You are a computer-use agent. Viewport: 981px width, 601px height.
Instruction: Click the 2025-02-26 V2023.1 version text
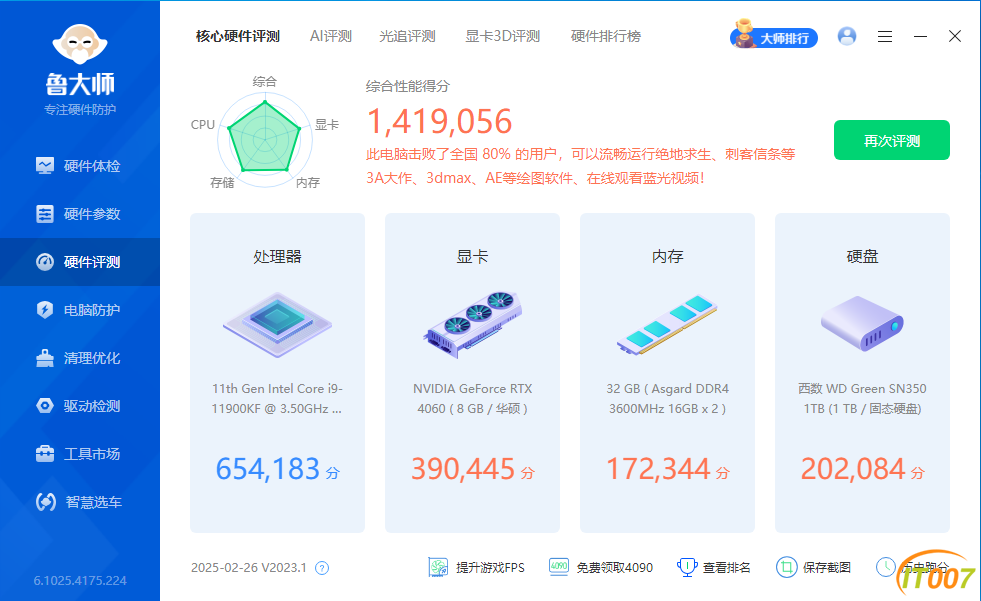point(249,568)
